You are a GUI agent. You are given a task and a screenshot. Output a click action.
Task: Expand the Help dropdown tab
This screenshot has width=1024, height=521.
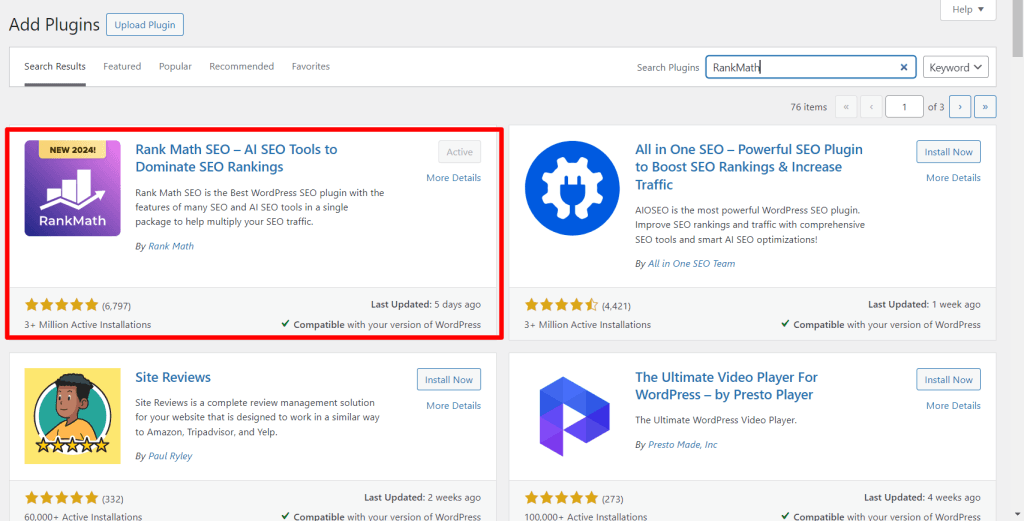click(x=968, y=9)
